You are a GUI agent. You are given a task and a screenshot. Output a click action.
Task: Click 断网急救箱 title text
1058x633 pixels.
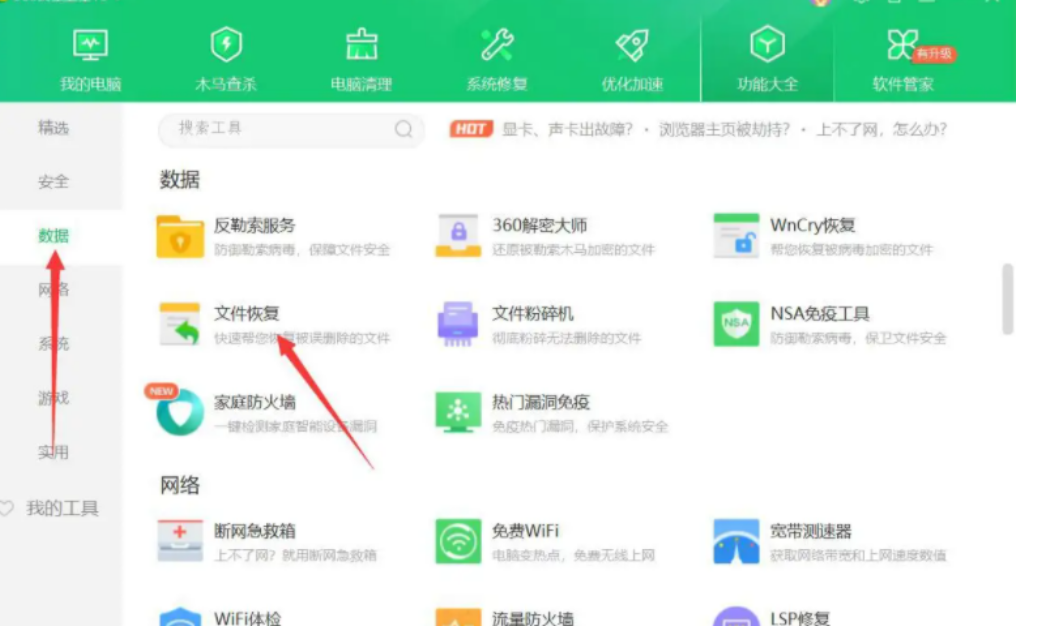[254, 531]
